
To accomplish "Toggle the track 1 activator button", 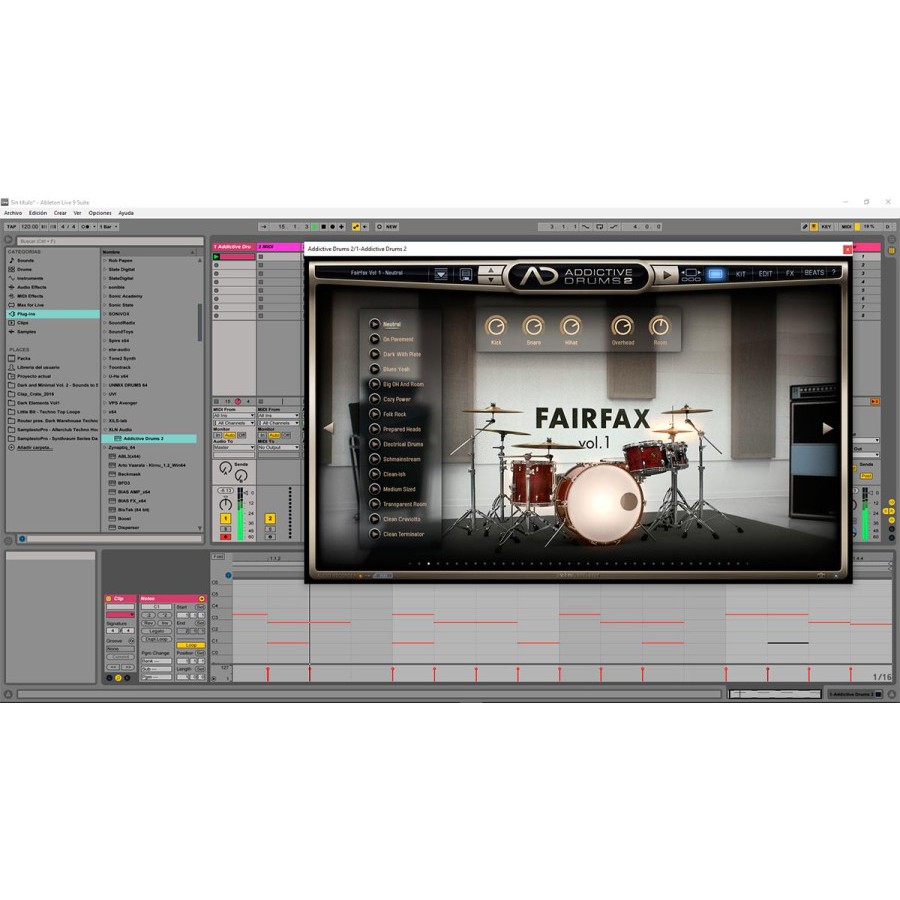I will click(226, 518).
